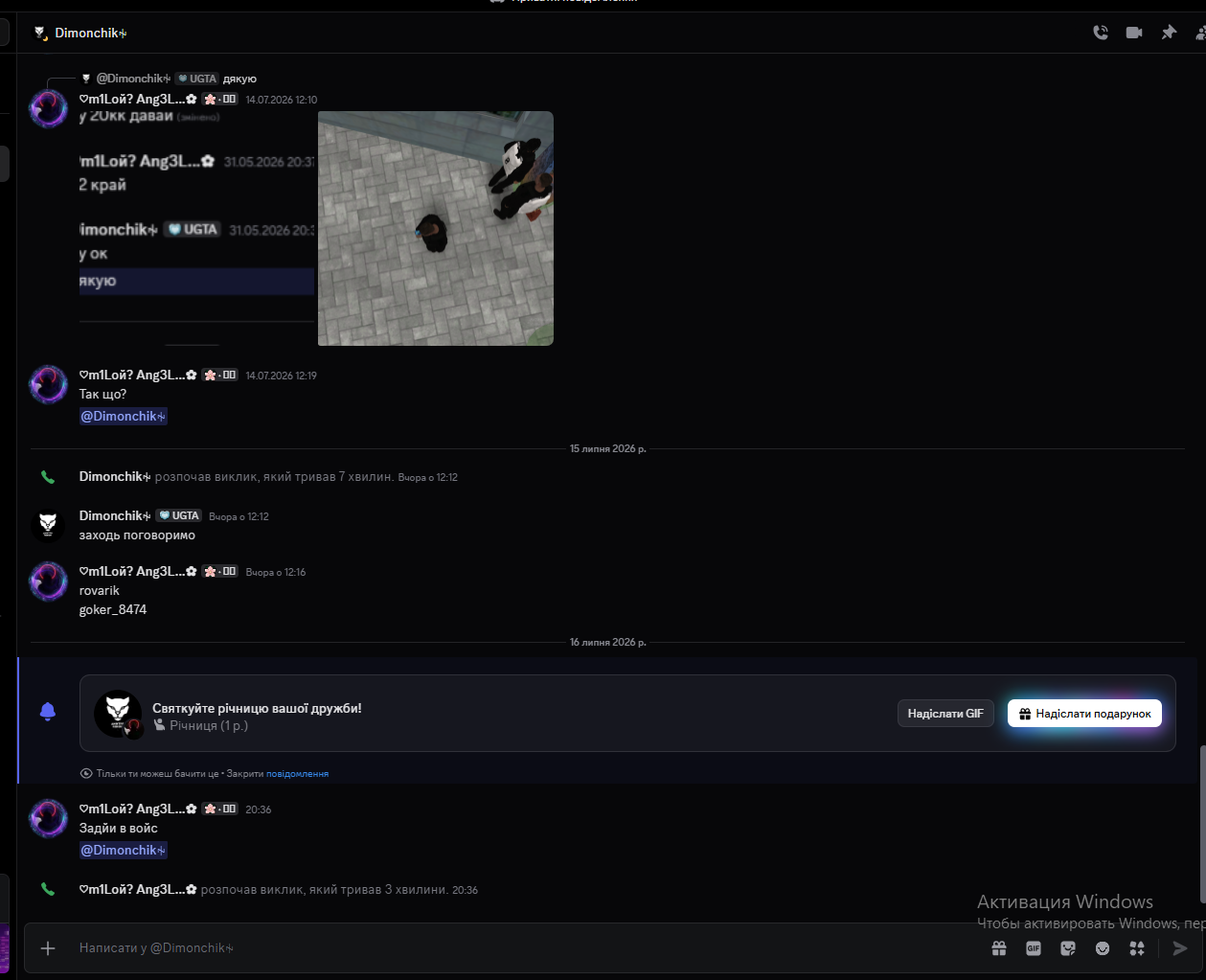Click the caller name in the 3-minute call entry
The width and height of the screenshot is (1206, 980).
[138, 889]
